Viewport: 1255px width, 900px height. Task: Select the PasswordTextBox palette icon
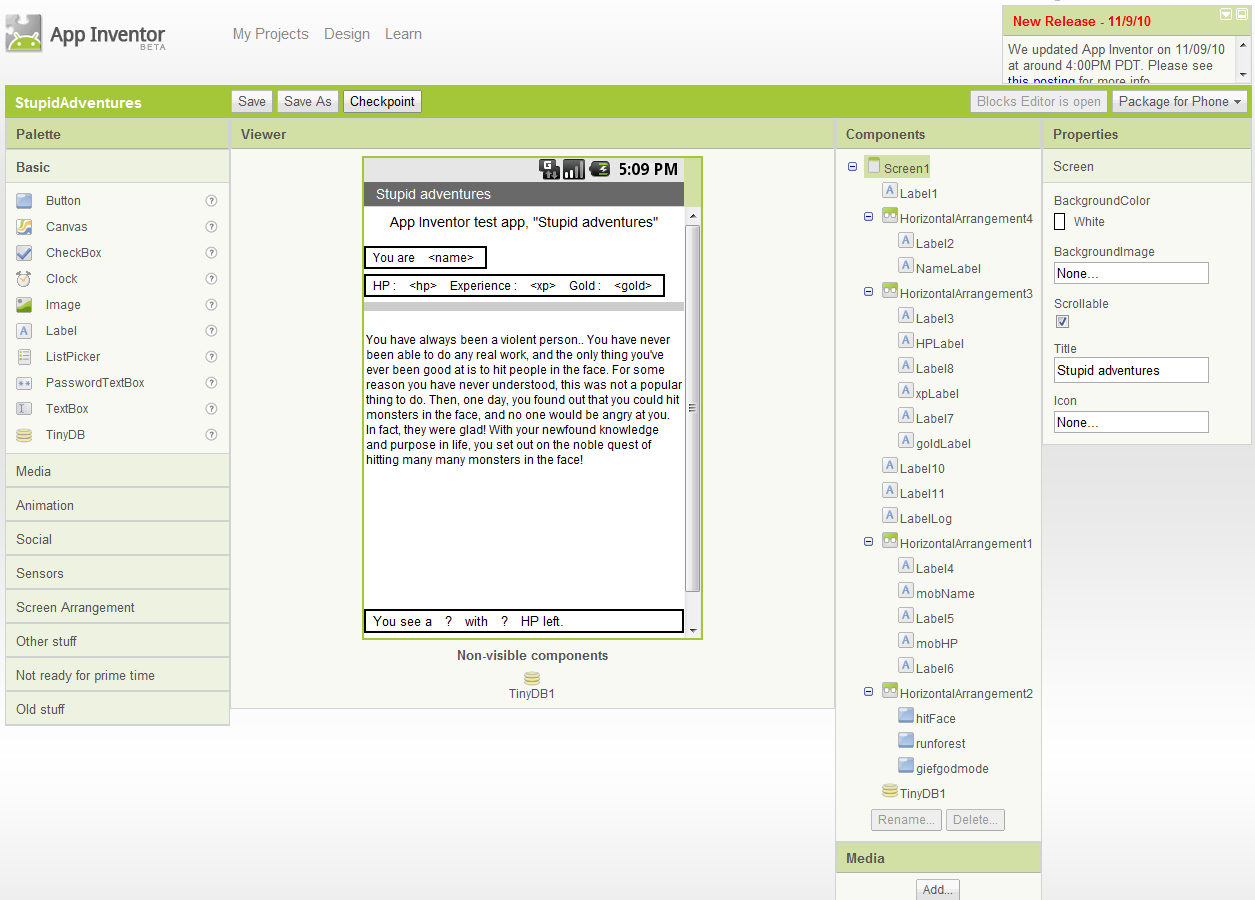tap(24, 383)
